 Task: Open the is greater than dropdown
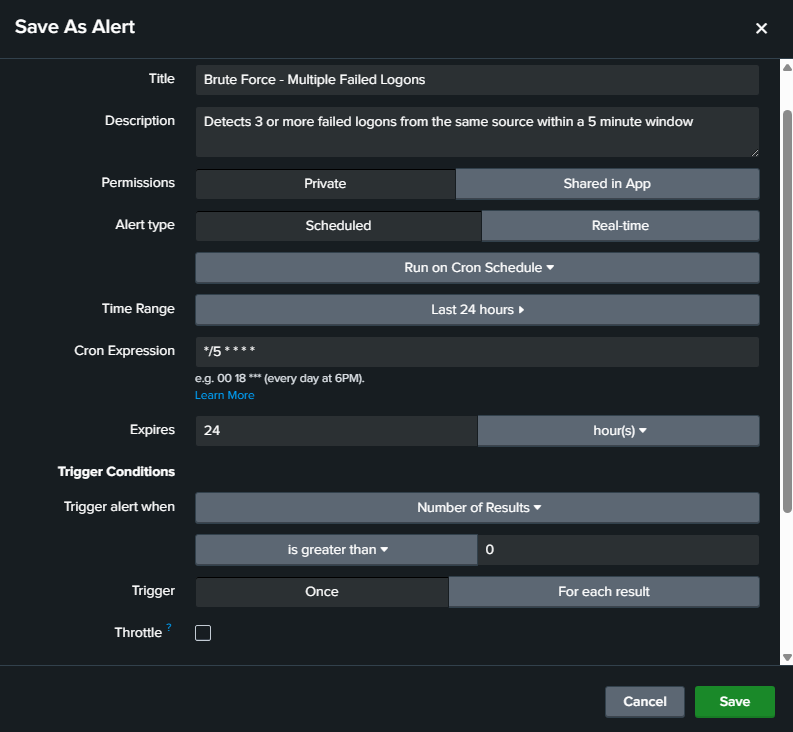pyautogui.click(x=336, y=549)
